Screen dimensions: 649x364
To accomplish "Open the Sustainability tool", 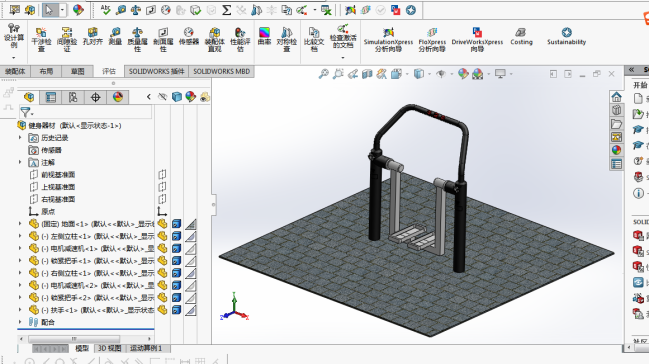I will pyautogui.click(x=566, y=36).
